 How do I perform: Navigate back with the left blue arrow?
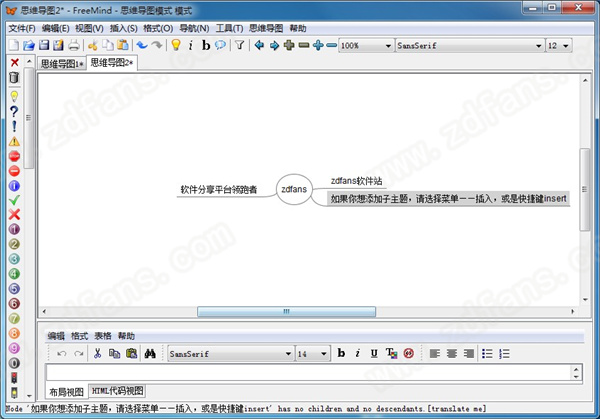click(x=259, y=45)
